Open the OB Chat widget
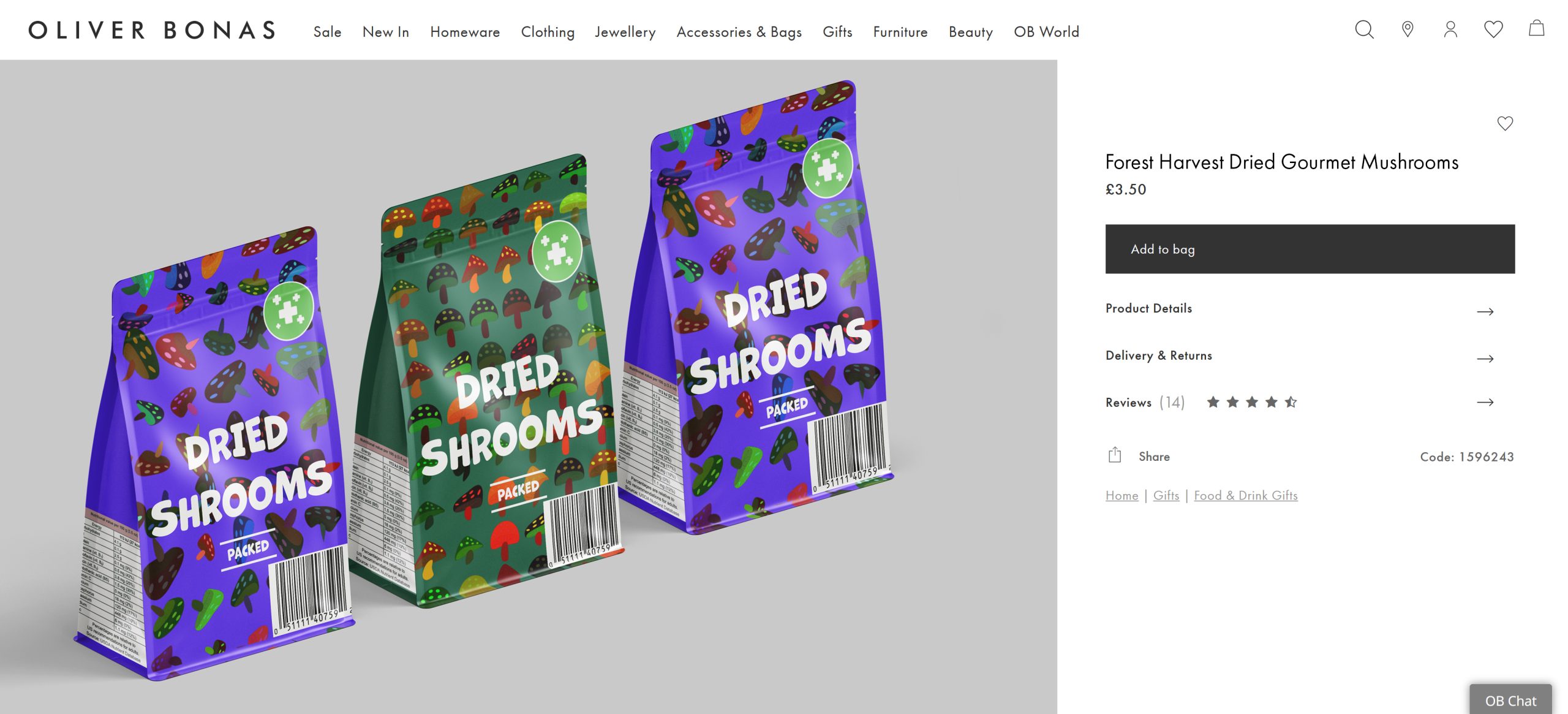Screen dimensions: 1568x714 pyautogui.click(x=1510, y=700)
